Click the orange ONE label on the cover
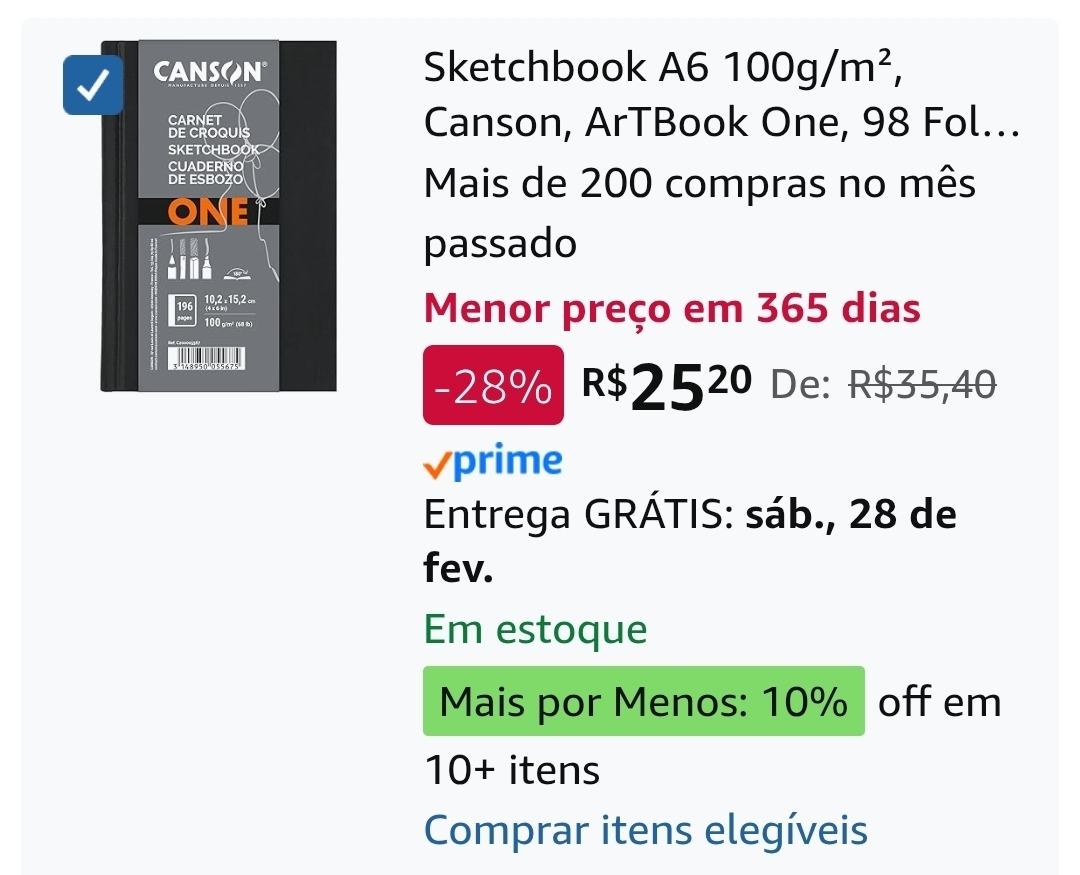 click(x=208, y=212)
